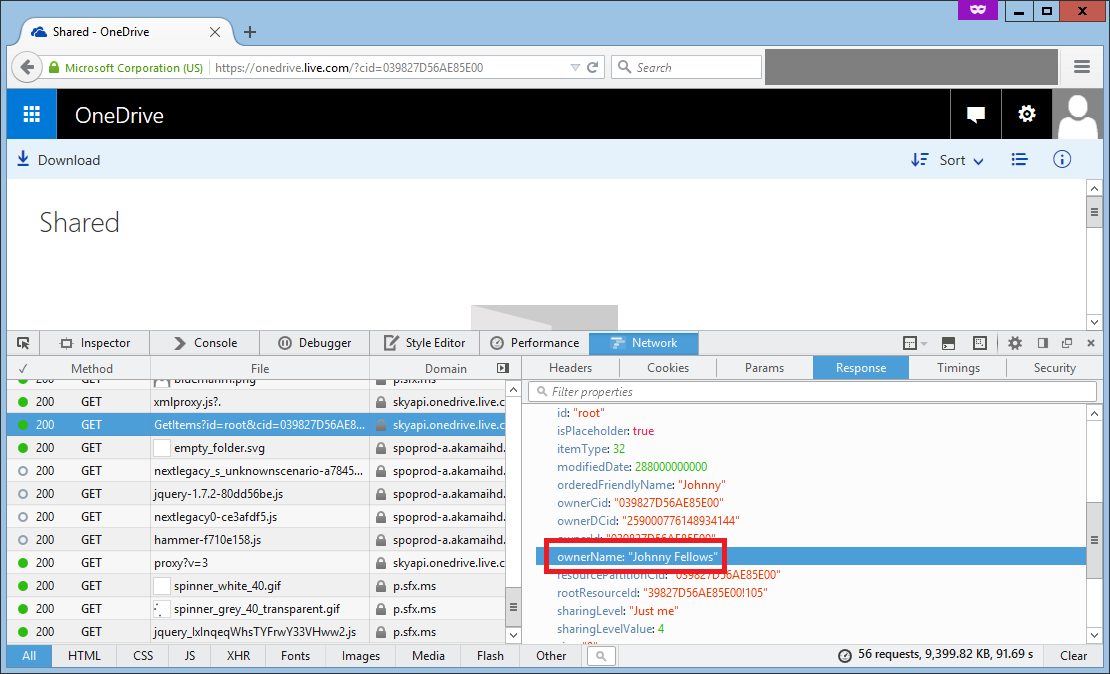Close the Shared - OneDrive tab
Viewport: 1110px width, 674px height.
215,32
